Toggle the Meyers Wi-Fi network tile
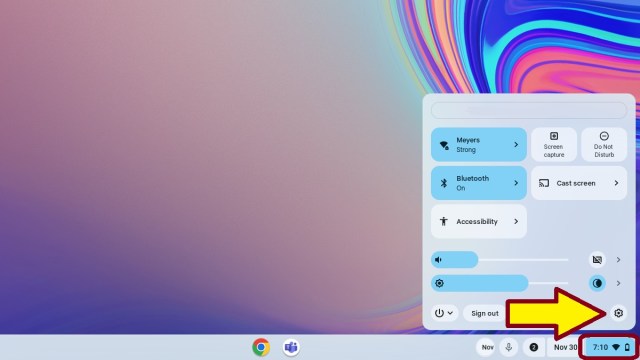The width and height of the screenshot is (640, 360). coord(479,145)
